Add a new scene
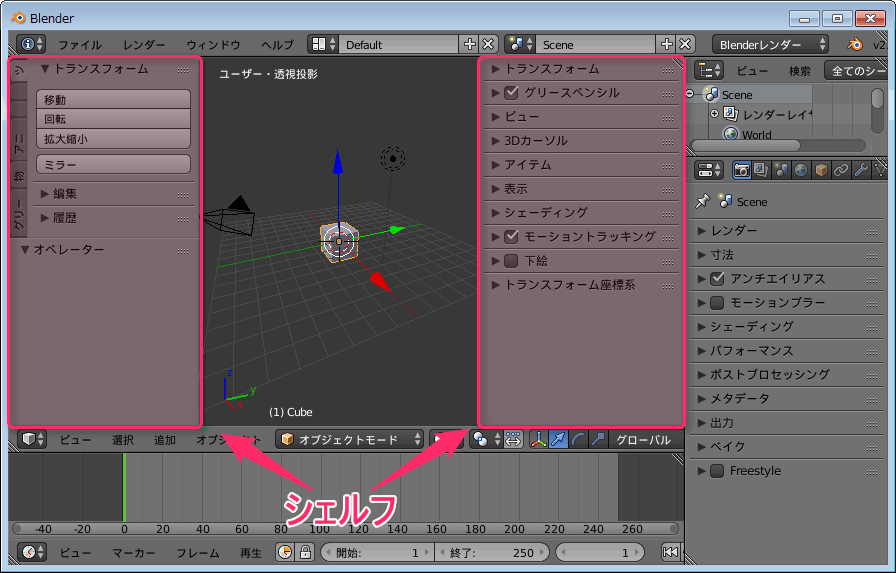Screen dimensions: 896x573 pyautogui.click(x=667, y=44)
